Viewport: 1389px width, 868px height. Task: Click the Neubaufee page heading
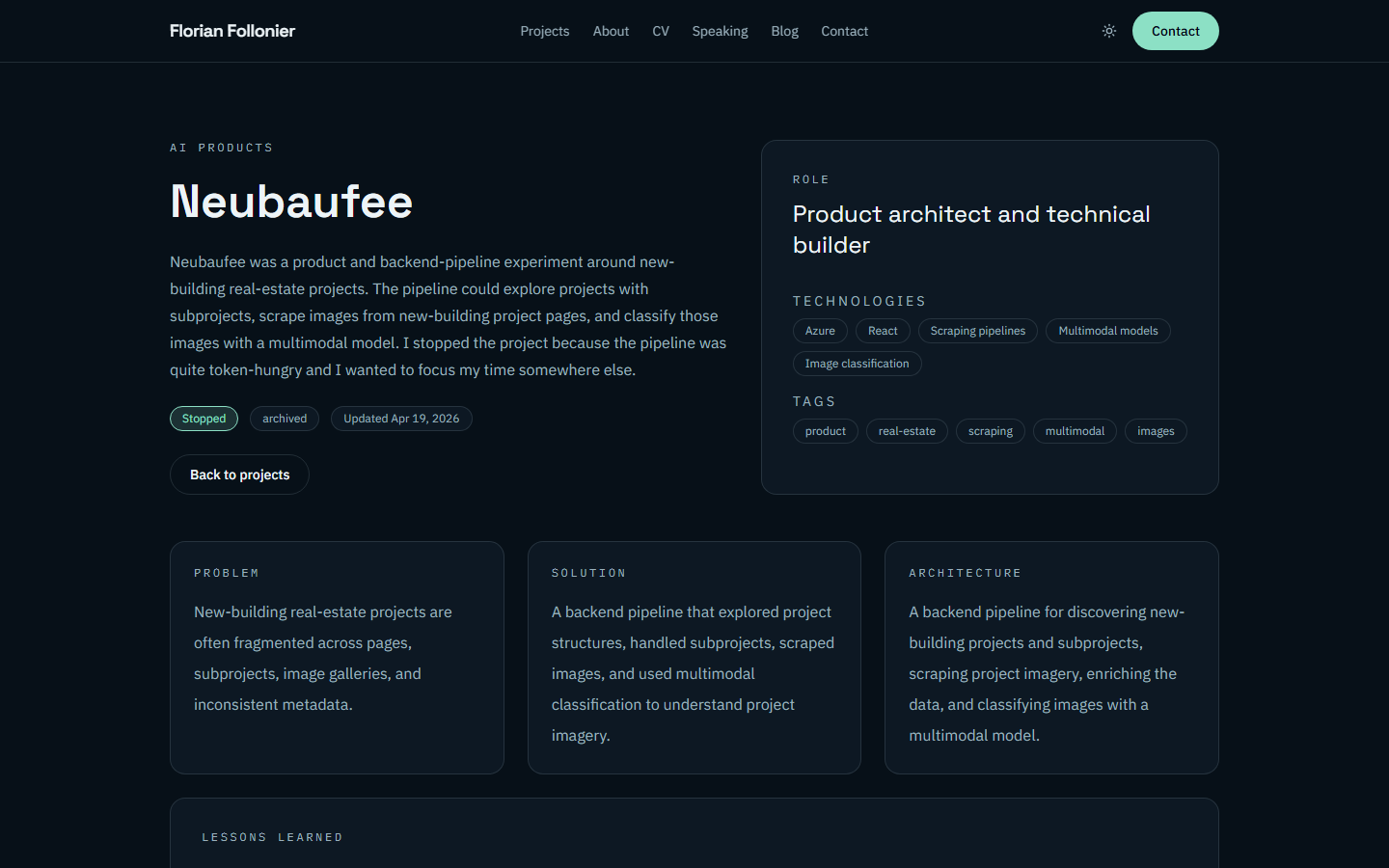coord(291,202)
